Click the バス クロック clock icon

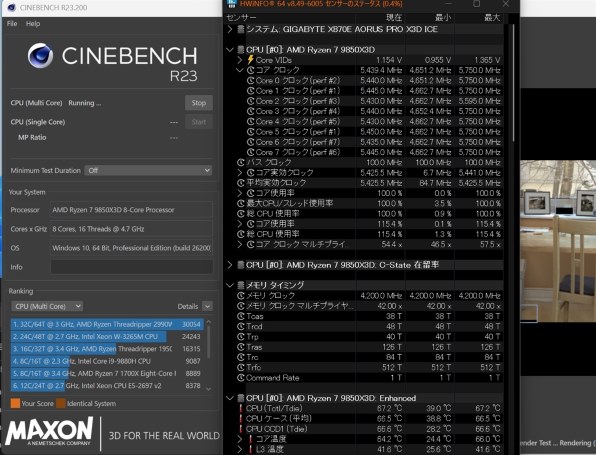(241, 163)
